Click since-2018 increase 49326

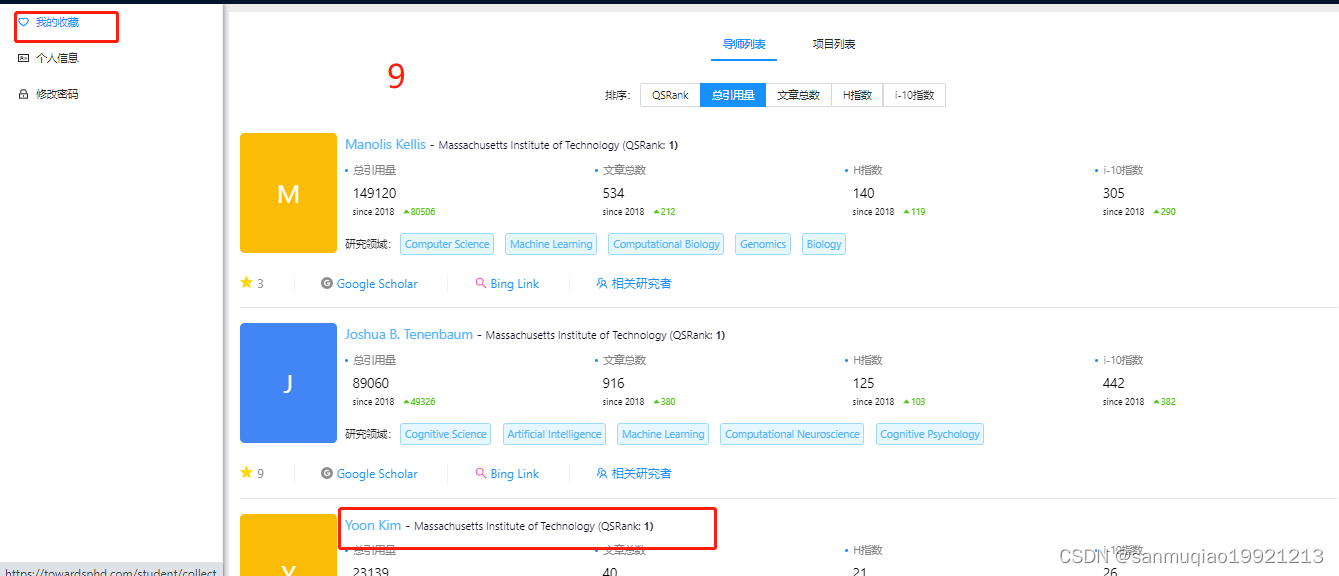419,402
